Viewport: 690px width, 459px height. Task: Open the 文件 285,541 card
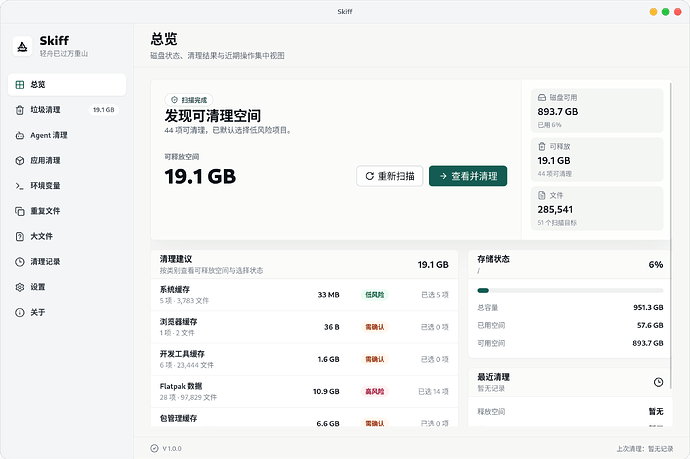point(597,208)
